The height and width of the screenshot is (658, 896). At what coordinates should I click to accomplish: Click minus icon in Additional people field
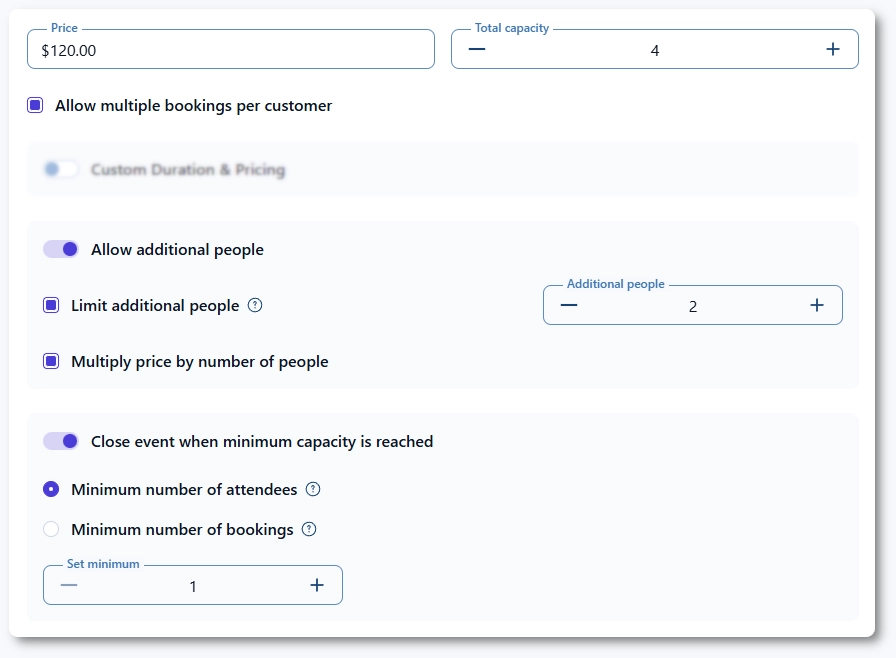tap(569, 306)
